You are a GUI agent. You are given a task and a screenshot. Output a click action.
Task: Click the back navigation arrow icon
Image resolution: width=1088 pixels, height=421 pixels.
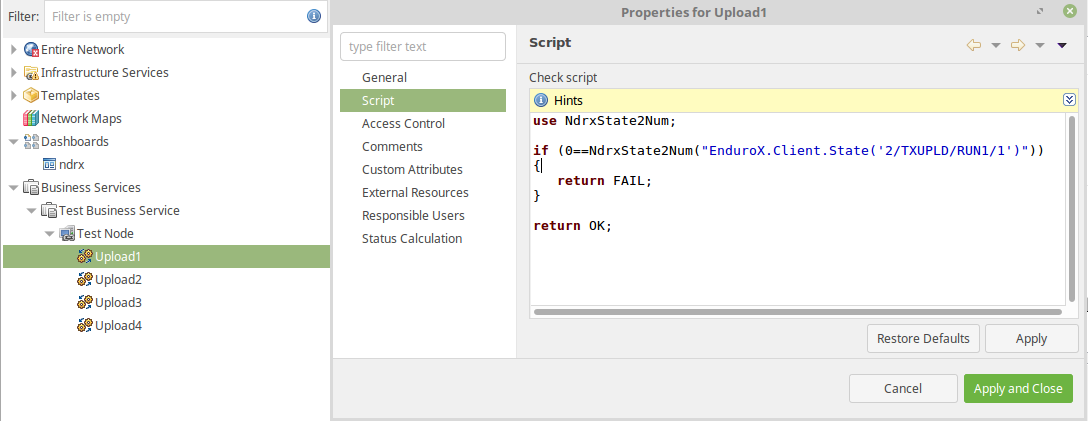pos(974,45)
